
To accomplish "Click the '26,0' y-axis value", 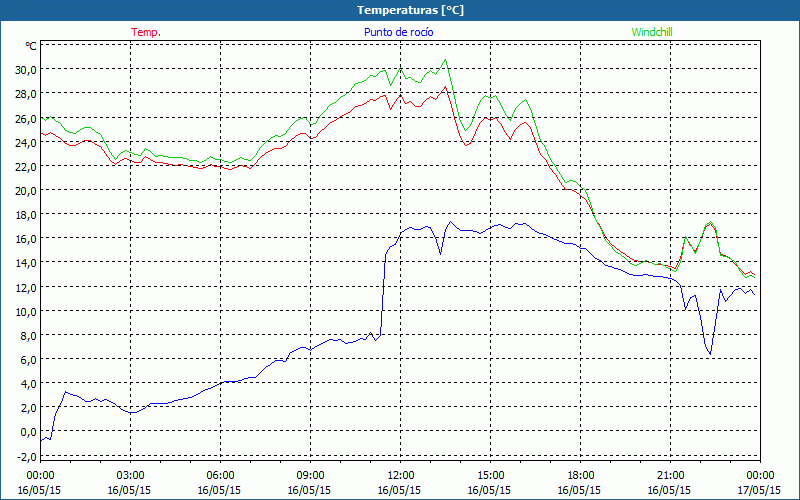I will click(x=26, y=118).
